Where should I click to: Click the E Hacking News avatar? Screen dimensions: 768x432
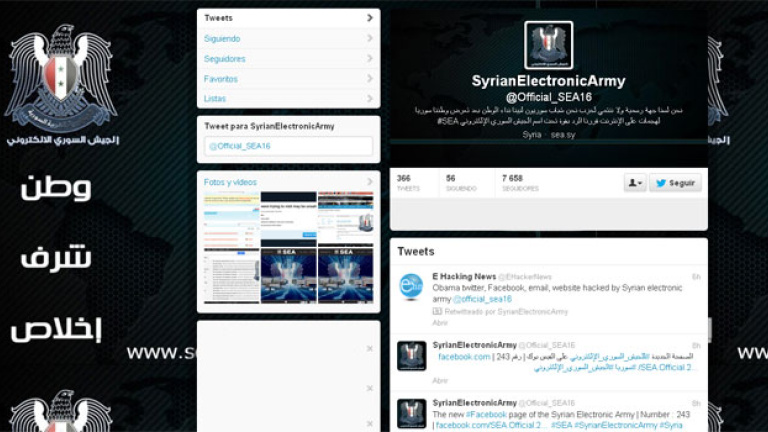411,286
